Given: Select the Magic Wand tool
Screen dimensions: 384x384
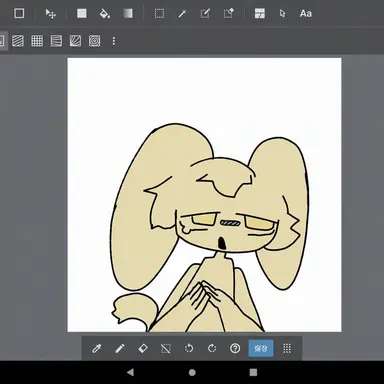Looking at the screenshot, I should pos(182,14).
